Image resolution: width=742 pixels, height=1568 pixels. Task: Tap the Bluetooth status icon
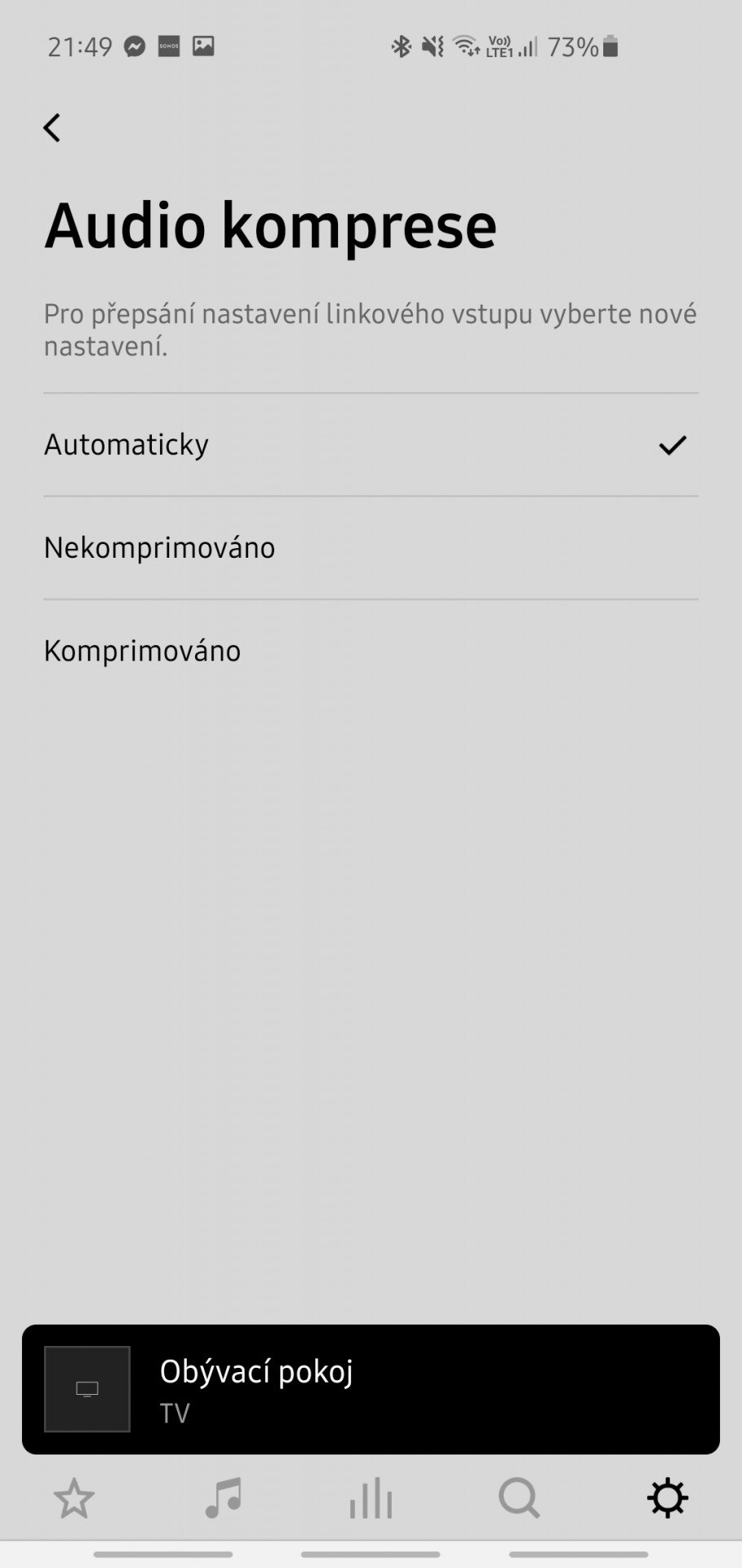click(401, 47)
